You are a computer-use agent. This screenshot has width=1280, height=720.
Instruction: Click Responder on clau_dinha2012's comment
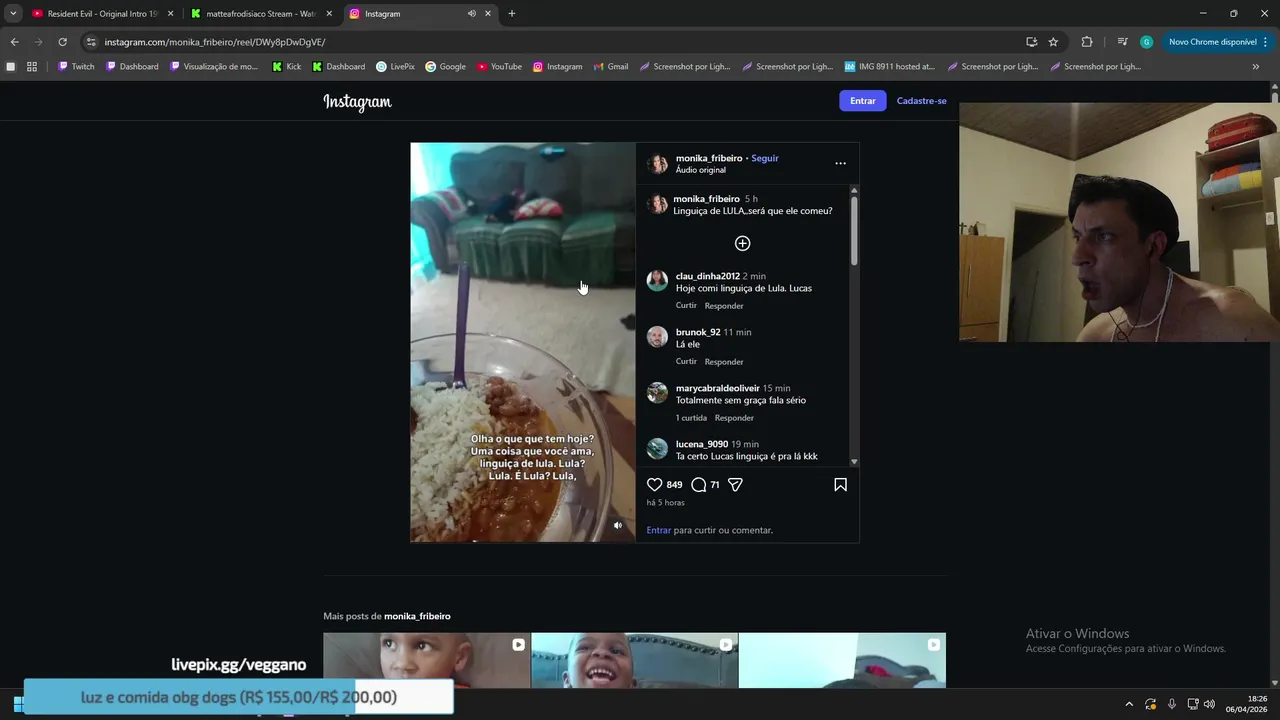[x=724, y=305]
